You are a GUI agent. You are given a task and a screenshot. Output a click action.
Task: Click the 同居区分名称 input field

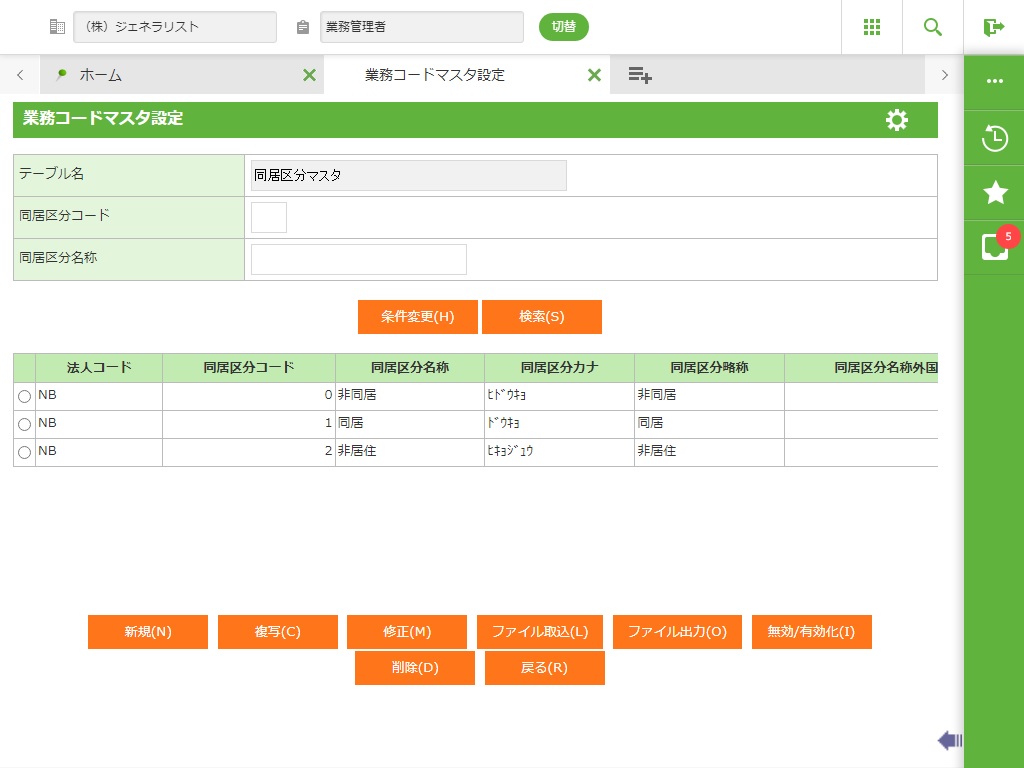pyautogui.click(x=358, y=259)
